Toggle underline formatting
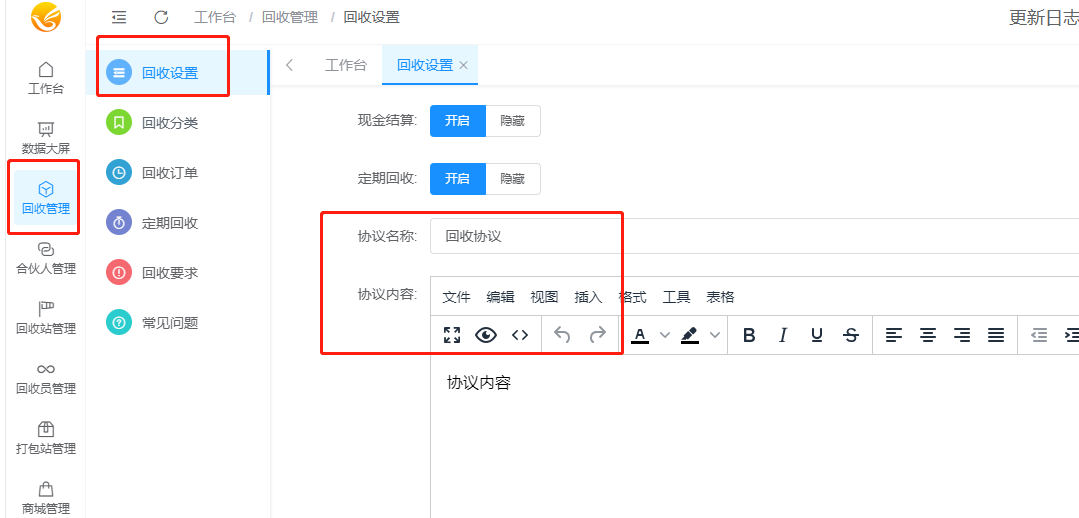Screen dimensions: 1079x518 pyautogui.click(x=817, y=335)
